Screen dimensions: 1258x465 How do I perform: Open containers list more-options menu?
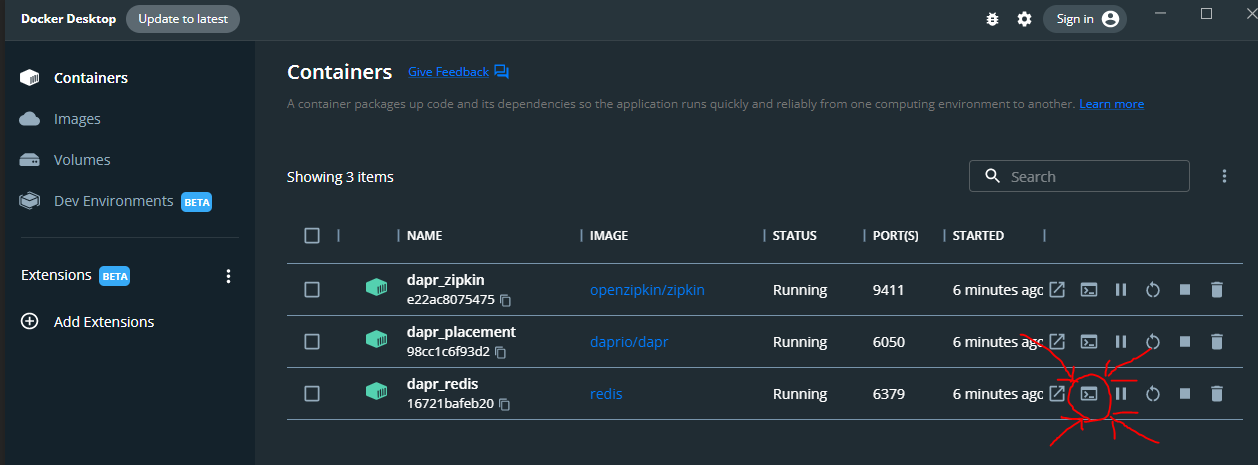pyautogui.click(x=1224, y=176)
